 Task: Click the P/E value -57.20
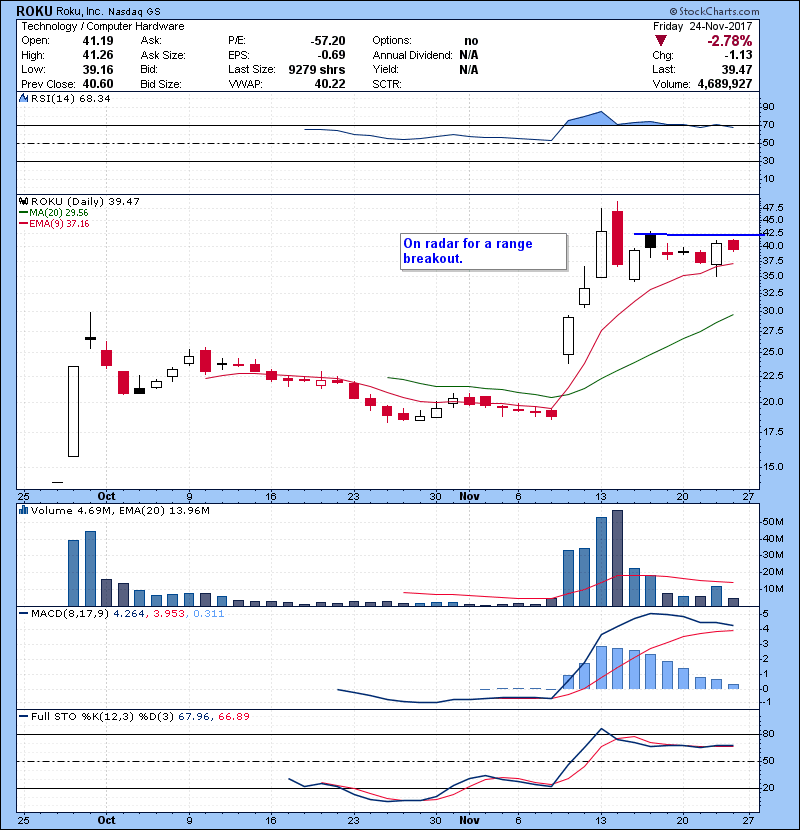click(328, 41)
